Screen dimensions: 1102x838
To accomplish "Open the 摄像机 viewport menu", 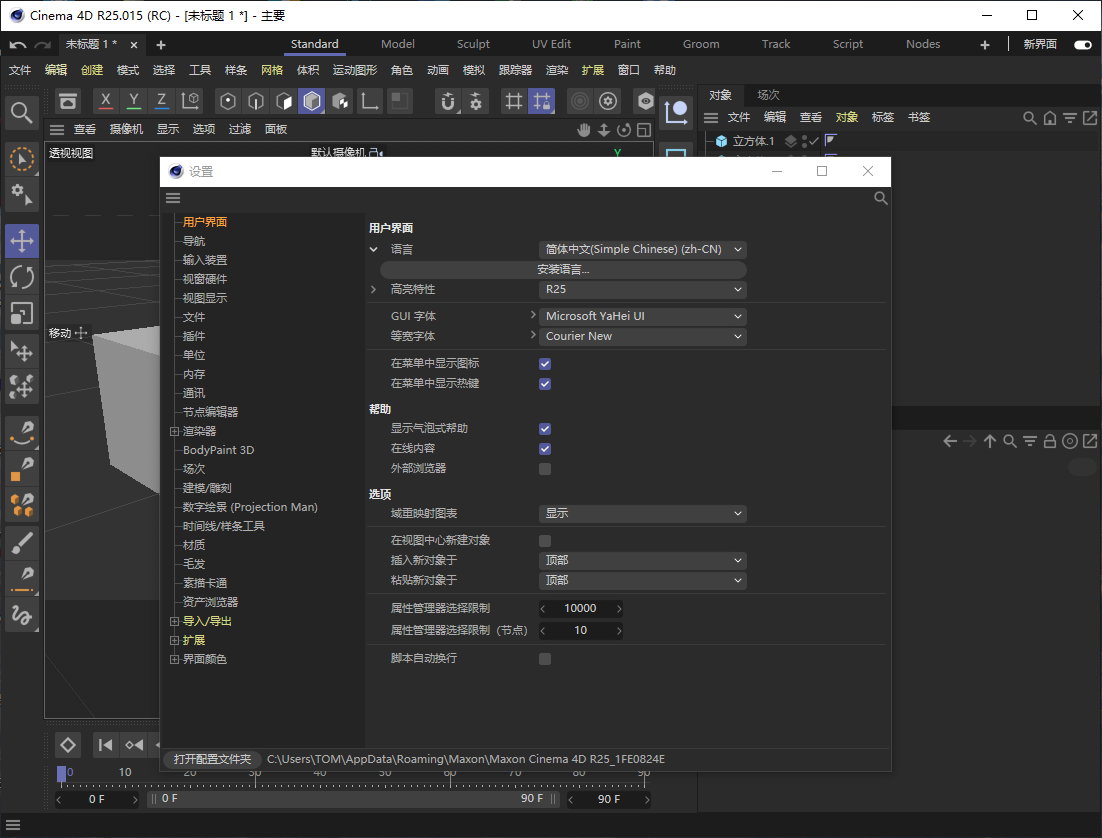I will [126, 129].
